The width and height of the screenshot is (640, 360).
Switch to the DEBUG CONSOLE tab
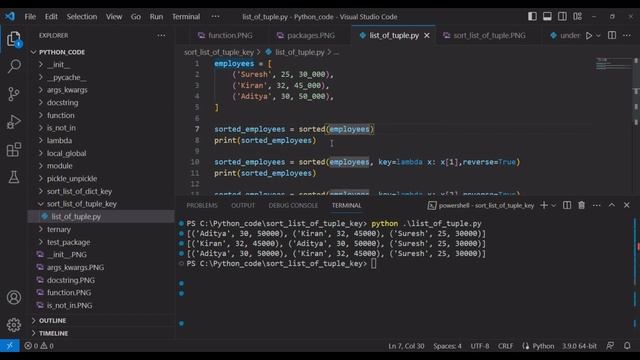tap(293, 205)
